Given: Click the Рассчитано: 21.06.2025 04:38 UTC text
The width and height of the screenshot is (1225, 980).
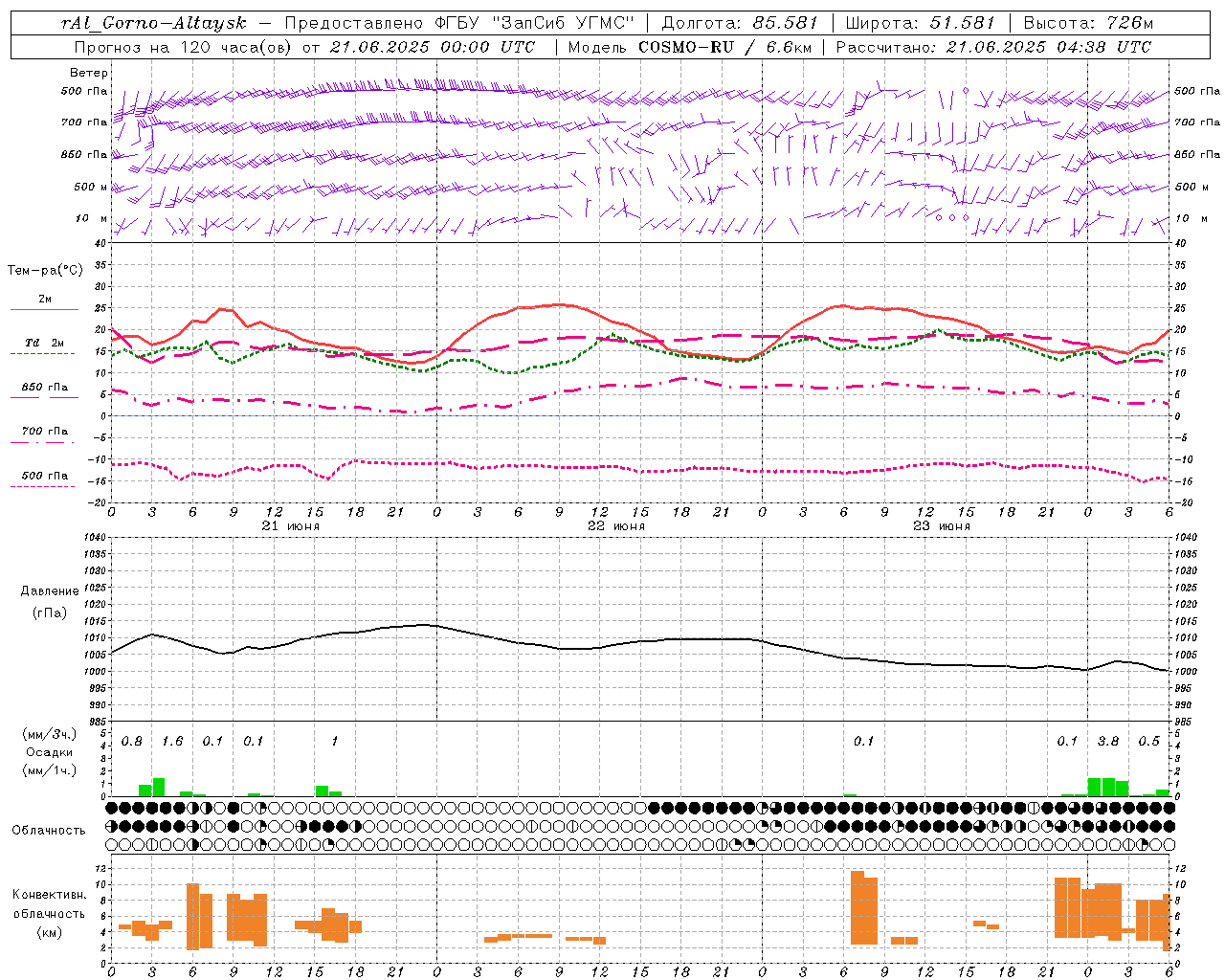Looking at the screenshot, I should (x=993, y=47).
